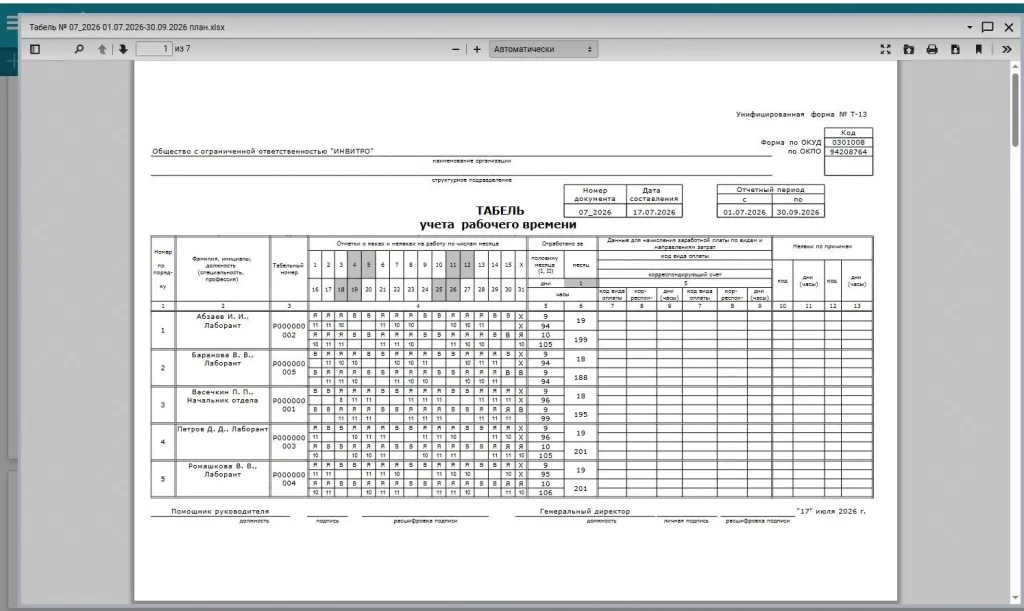The height and width of the screenshot is (611, 1024).
Task: Click 'Генеральный директор' signature line
Action: coord(584,511)
